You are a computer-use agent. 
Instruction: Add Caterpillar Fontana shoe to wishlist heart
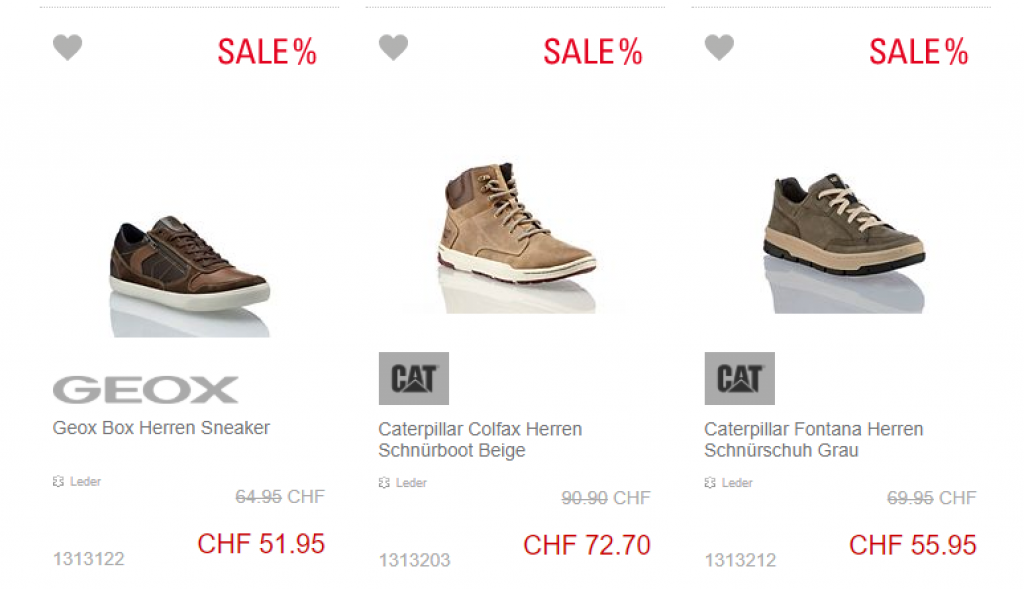point(719,47)
